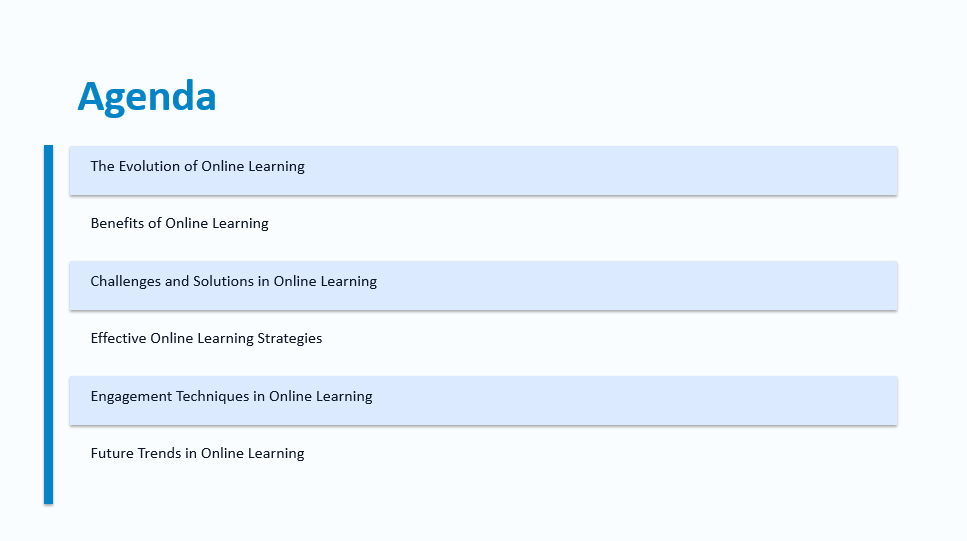Image resolution: width=967 pixels, height=541 pixels.
Task: Click the word "Strategies" in the fourth row
Action: pyautogui.click(x=290, y=339)
